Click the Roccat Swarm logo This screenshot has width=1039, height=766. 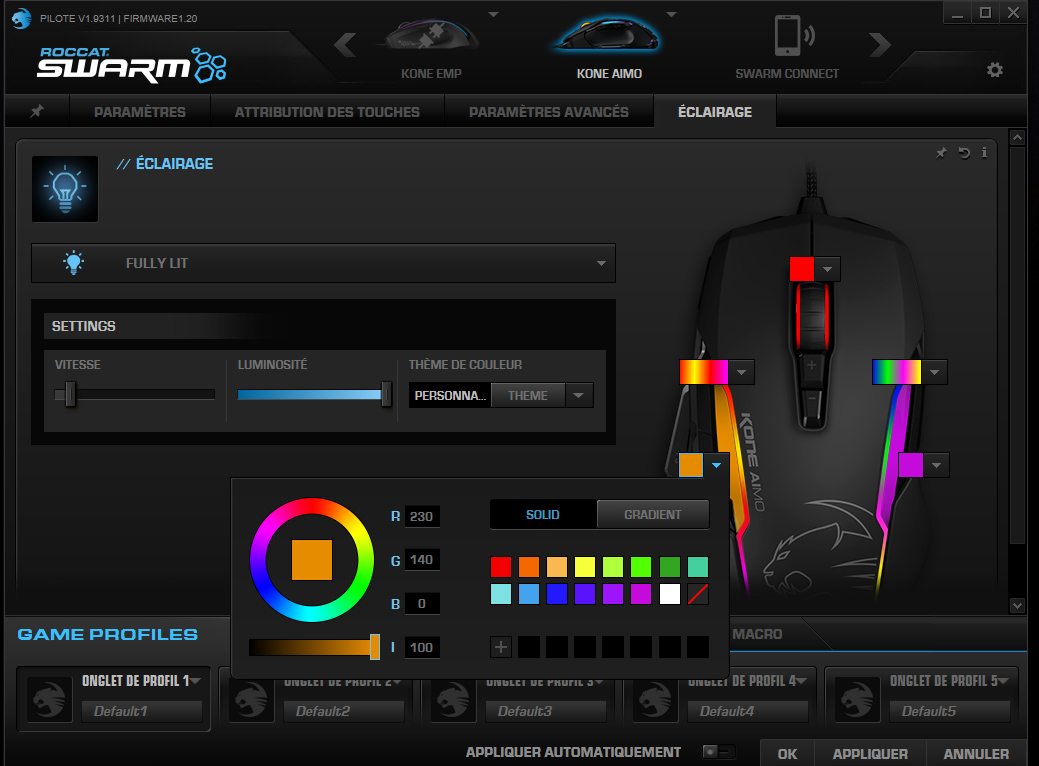point(133,64)
